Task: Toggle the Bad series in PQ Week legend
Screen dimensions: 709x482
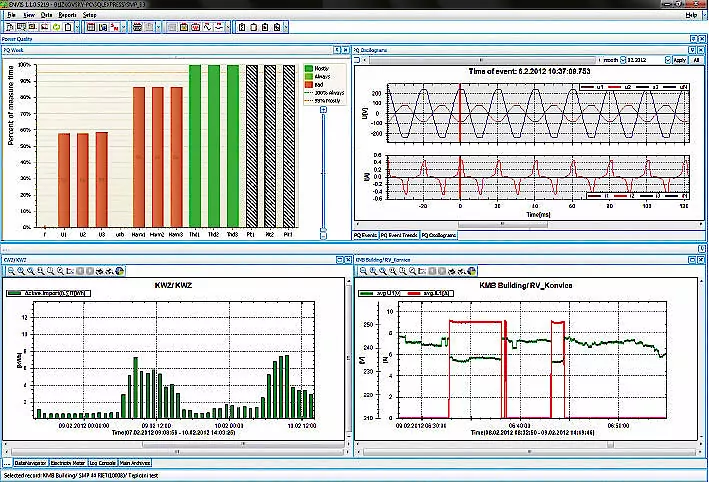Action: [x=309, y=84]
